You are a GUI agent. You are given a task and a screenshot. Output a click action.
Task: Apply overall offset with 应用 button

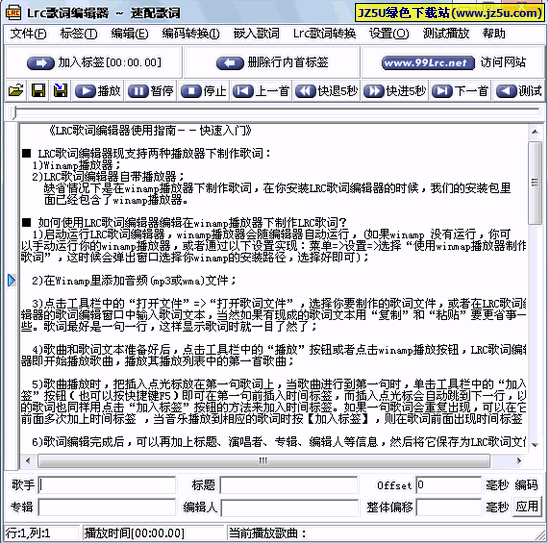click(x=527, y=506)
